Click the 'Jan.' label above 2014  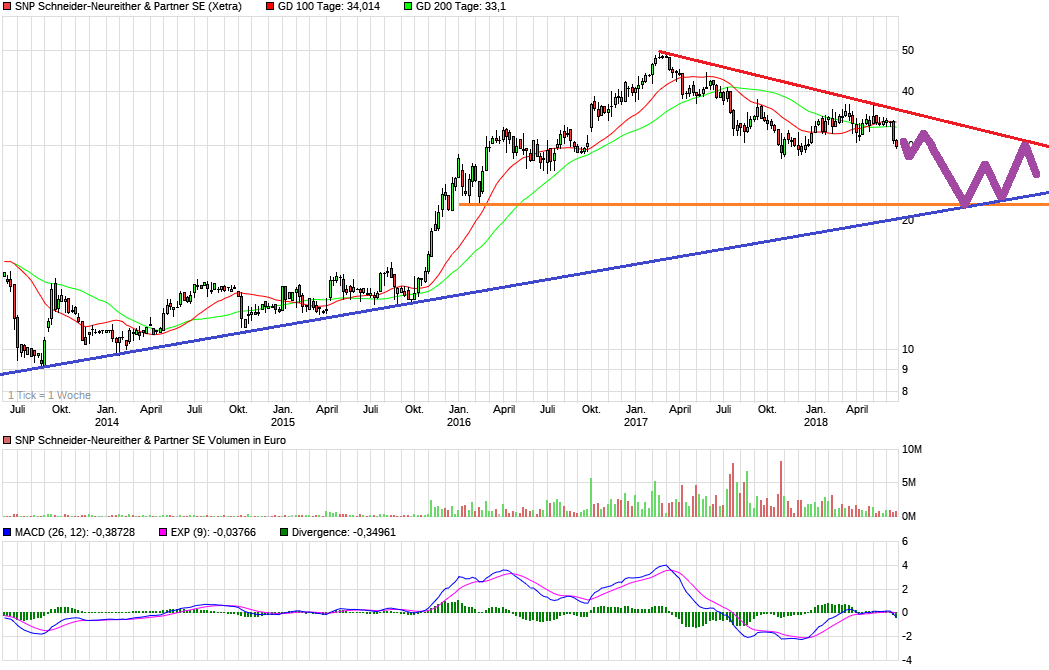coord(106,410)
